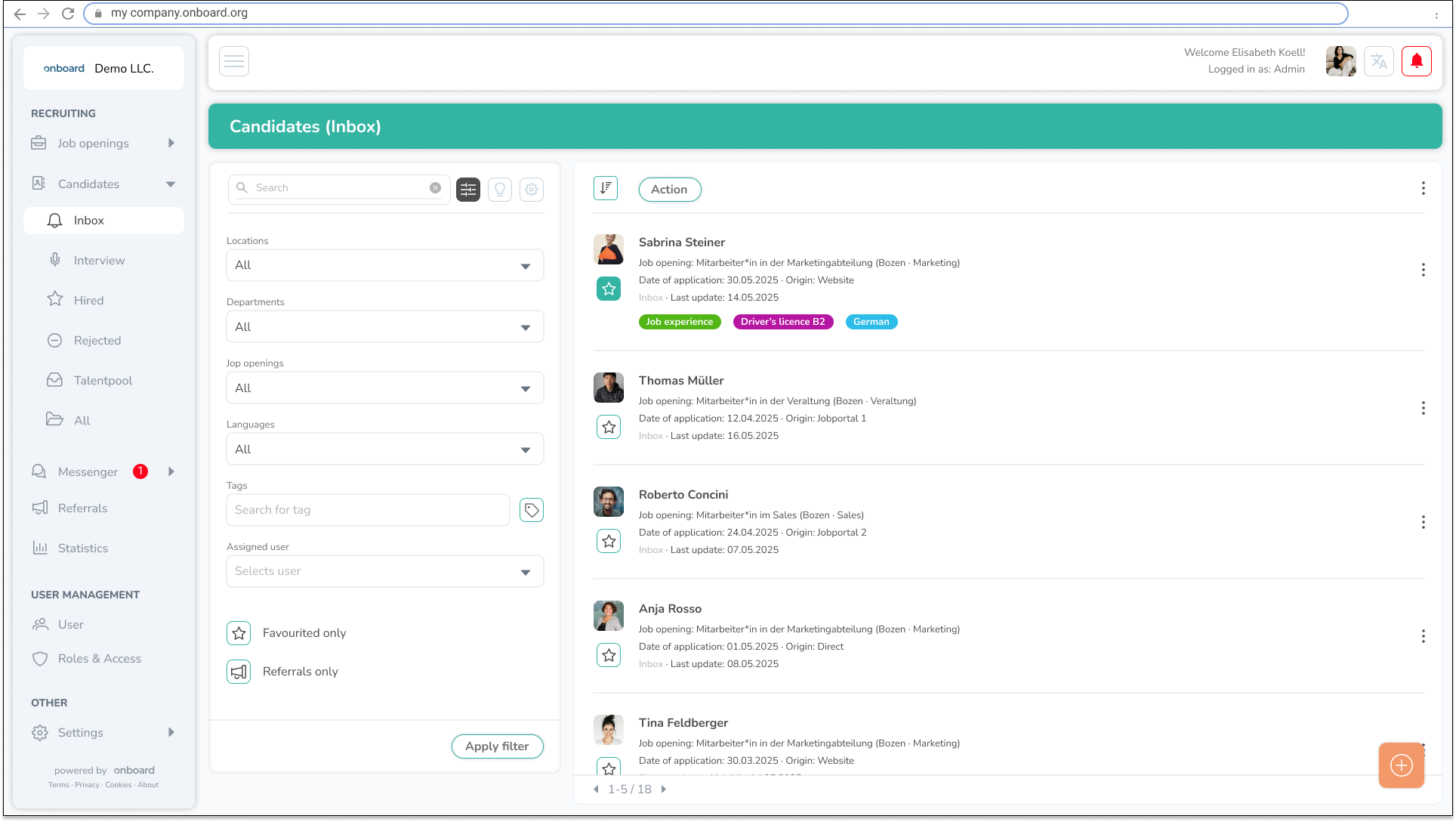Toggle Referrals only filter
The image size is (1456, 822).
(239, 672)
